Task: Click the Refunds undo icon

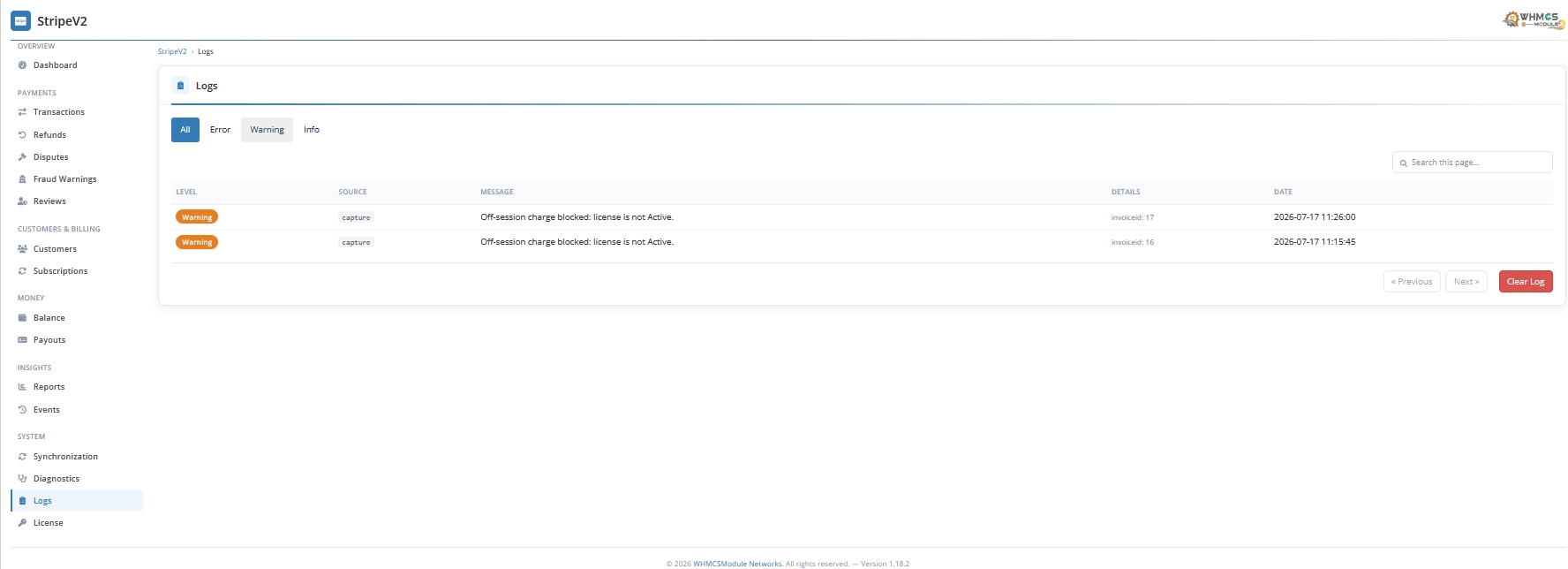Action: (x=22, y=135)
